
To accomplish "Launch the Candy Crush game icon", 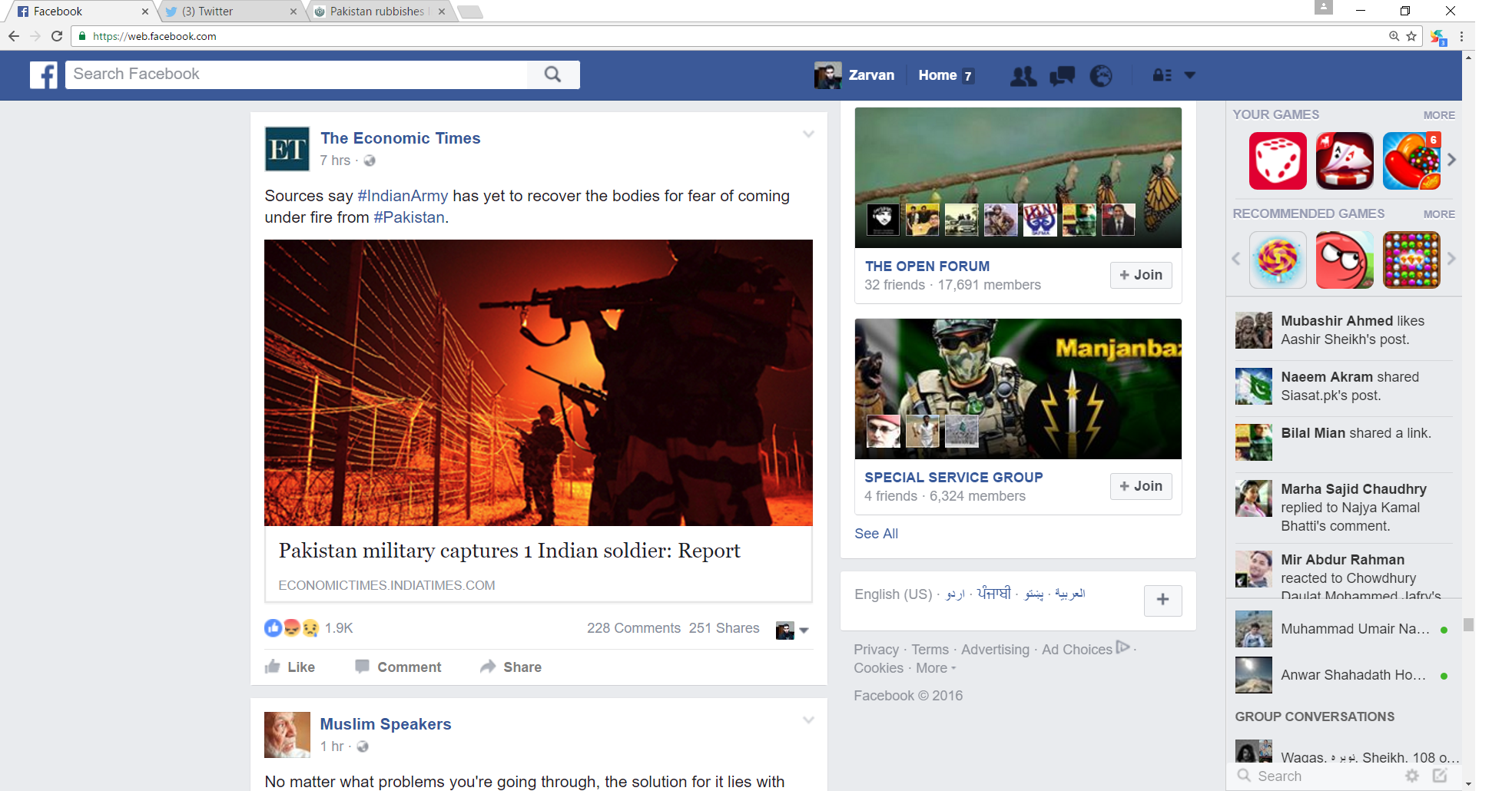I will 1411,161.
